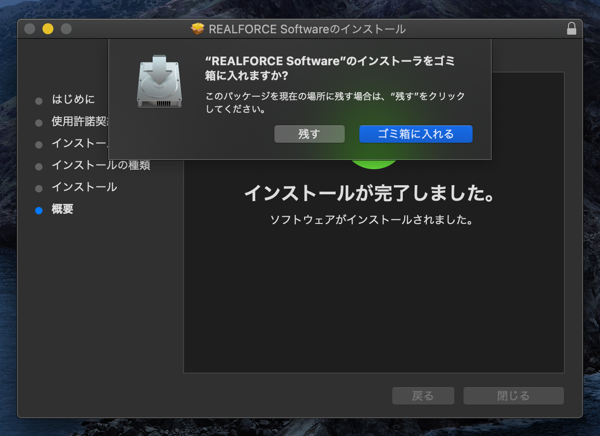Click the dialog description text about 残す
The image size is (600, 436).
tap(335, 102)
